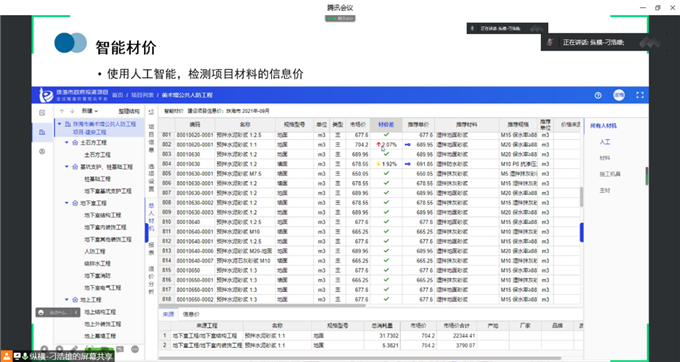This screenshot has height=362, width=680.
Task: Open the 报表 vertical tab
Action: click(151, 248)
